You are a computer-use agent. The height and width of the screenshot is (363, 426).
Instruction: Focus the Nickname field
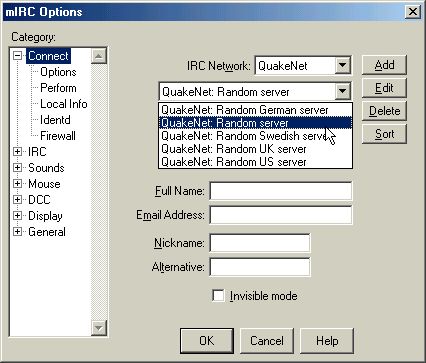260,243
